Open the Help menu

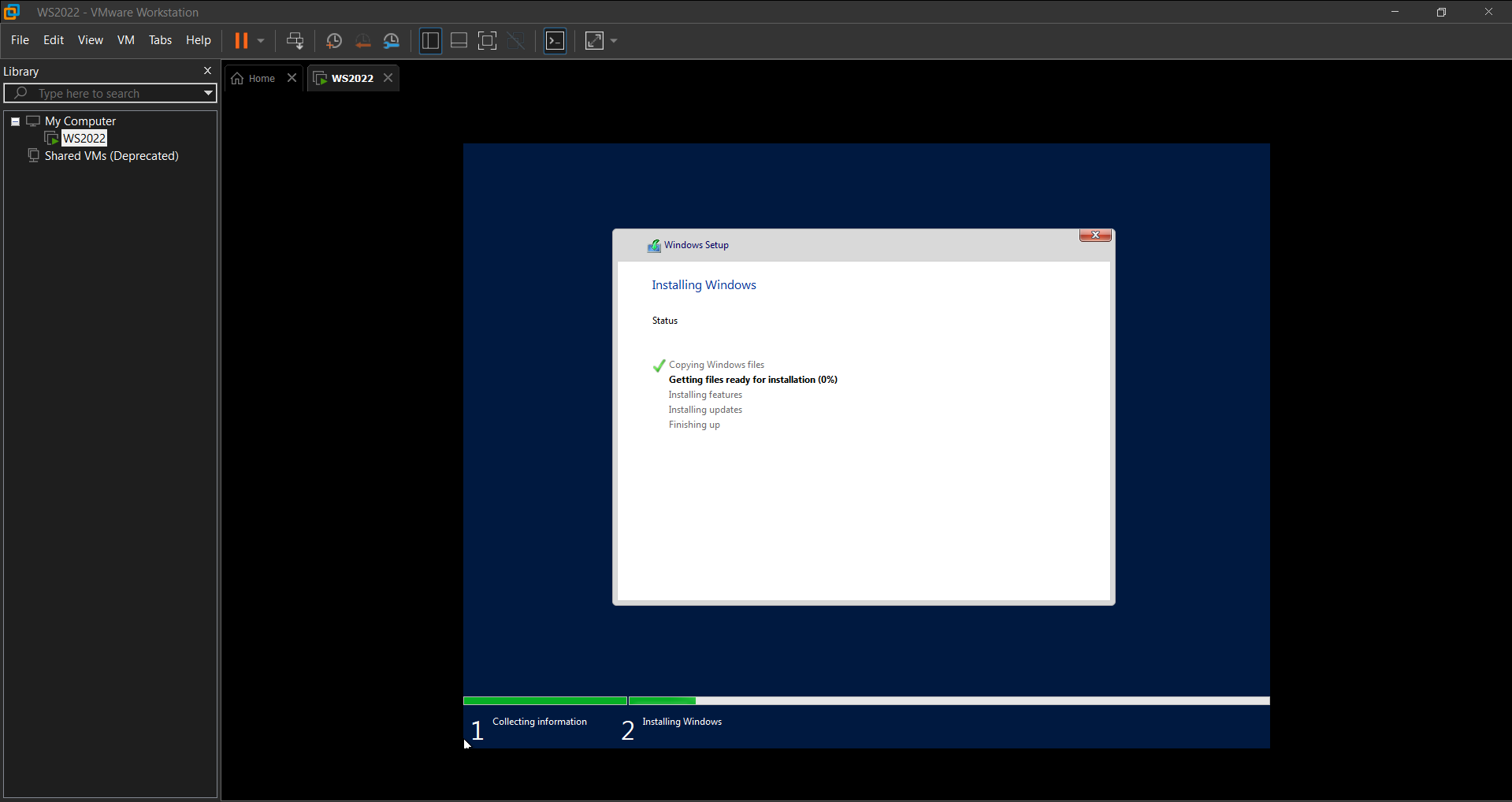click(x=199, y=40)
